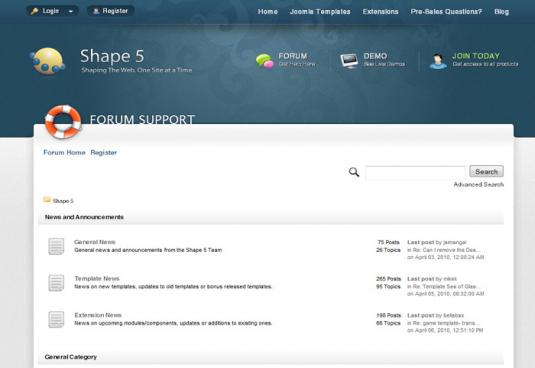Click the News and Announcements category header
The height and width of the screenshot is (368, 535).
tap(84, 217)
